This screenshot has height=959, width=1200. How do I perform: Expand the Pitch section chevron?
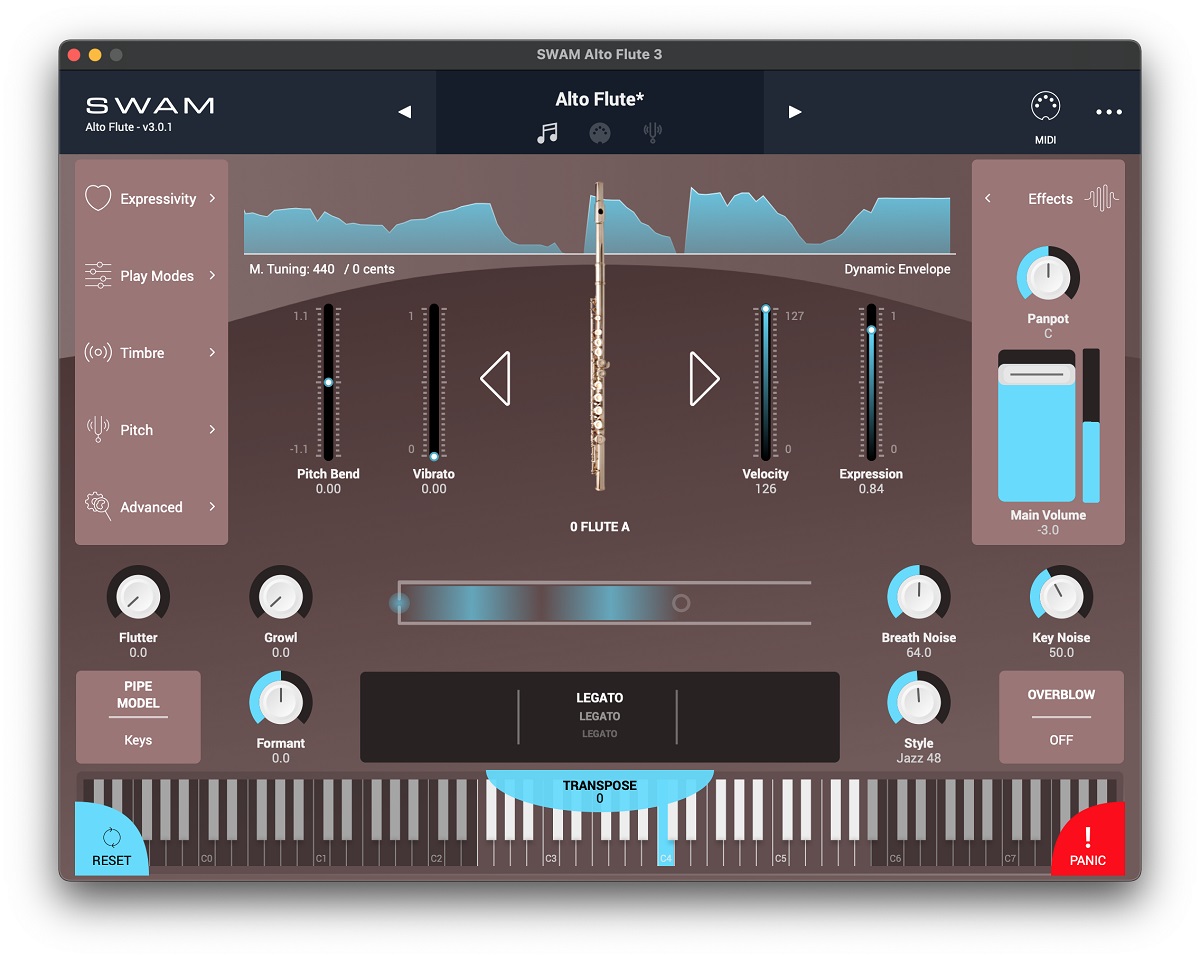[x=212, y=429]
